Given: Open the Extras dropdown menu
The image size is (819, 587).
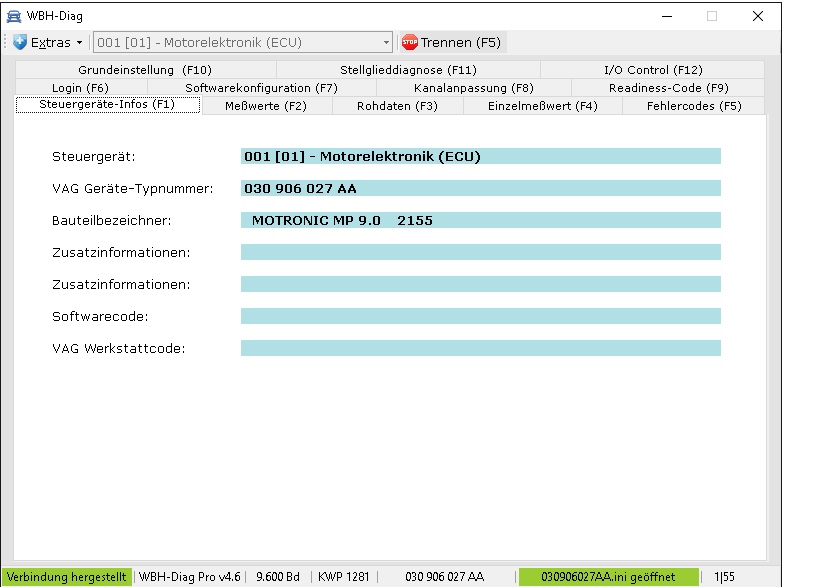Looking at the screenshot, I should click(x=48, y=42).
